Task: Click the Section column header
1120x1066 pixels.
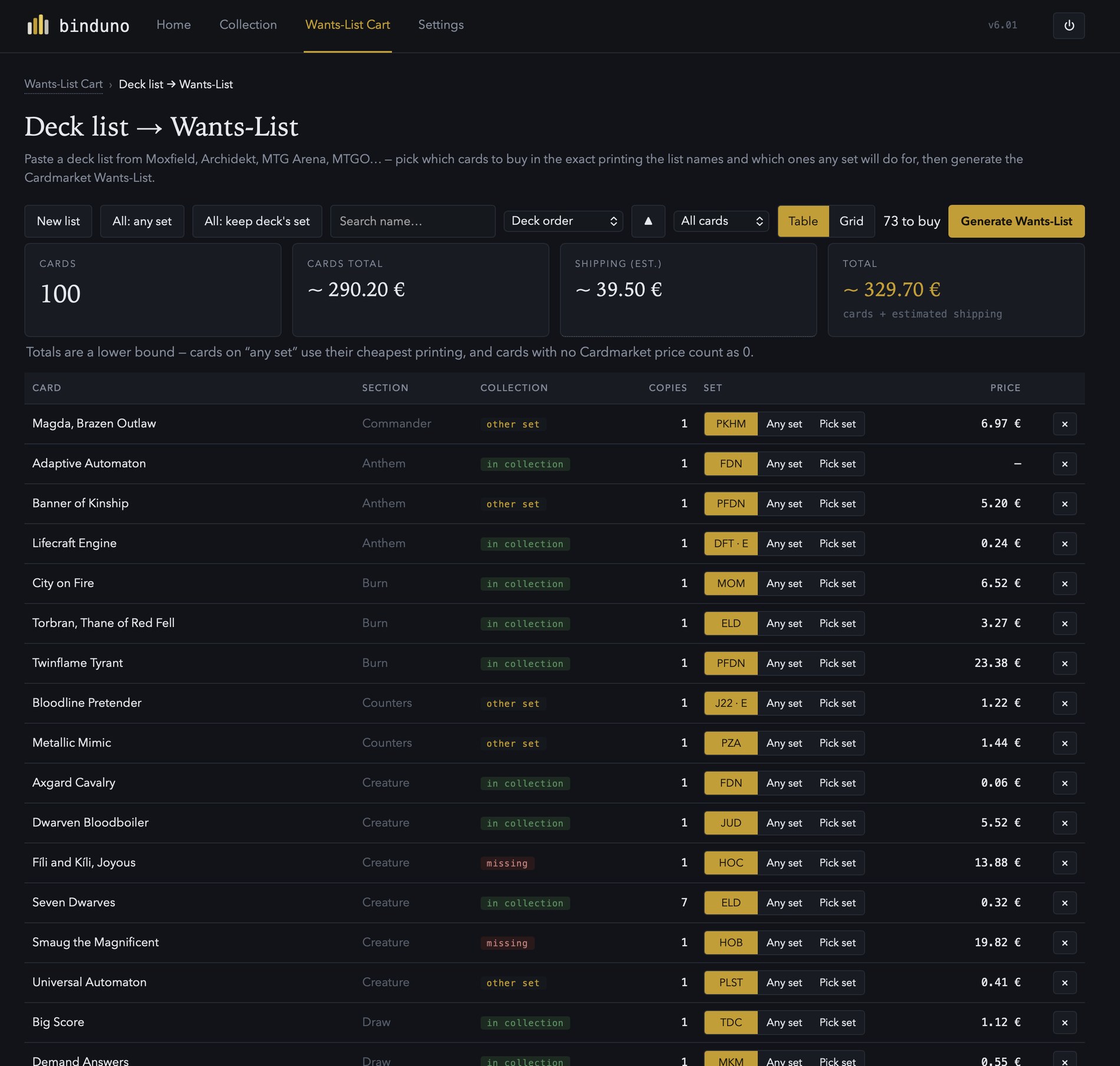Action: pyautogui.click(x=385, y=388)
